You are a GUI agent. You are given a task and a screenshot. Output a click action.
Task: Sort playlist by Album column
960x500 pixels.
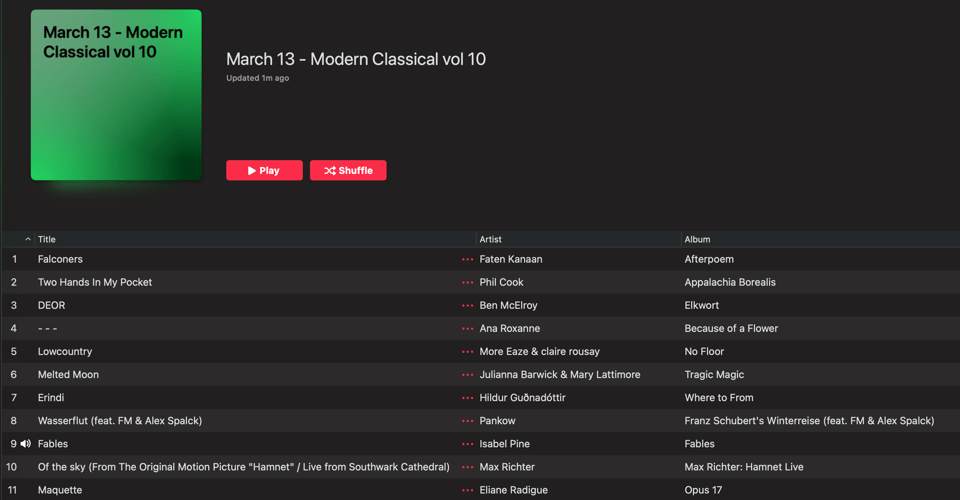point(697,240)
